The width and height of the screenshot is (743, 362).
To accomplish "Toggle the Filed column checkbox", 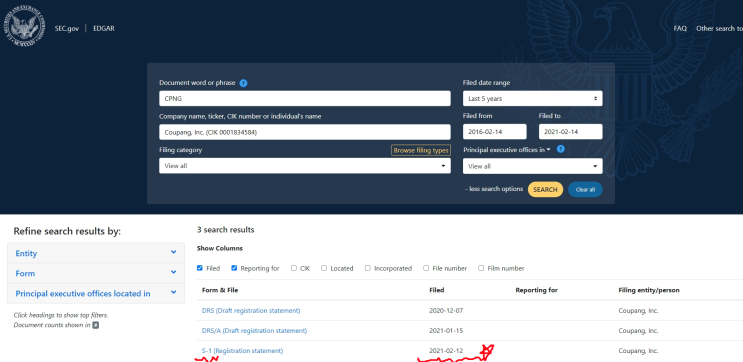I will (x=199, y=268).
